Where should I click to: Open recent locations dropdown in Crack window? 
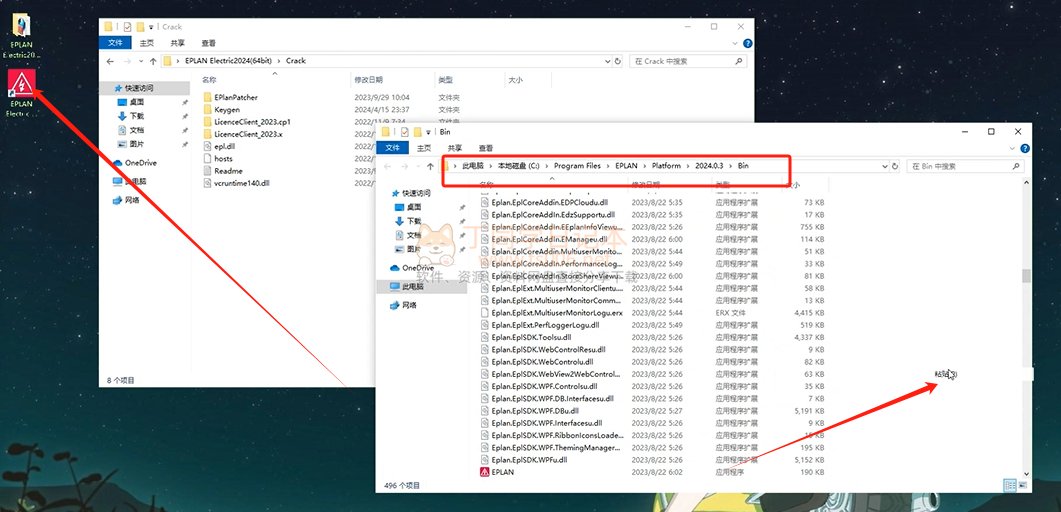(139, 61)
